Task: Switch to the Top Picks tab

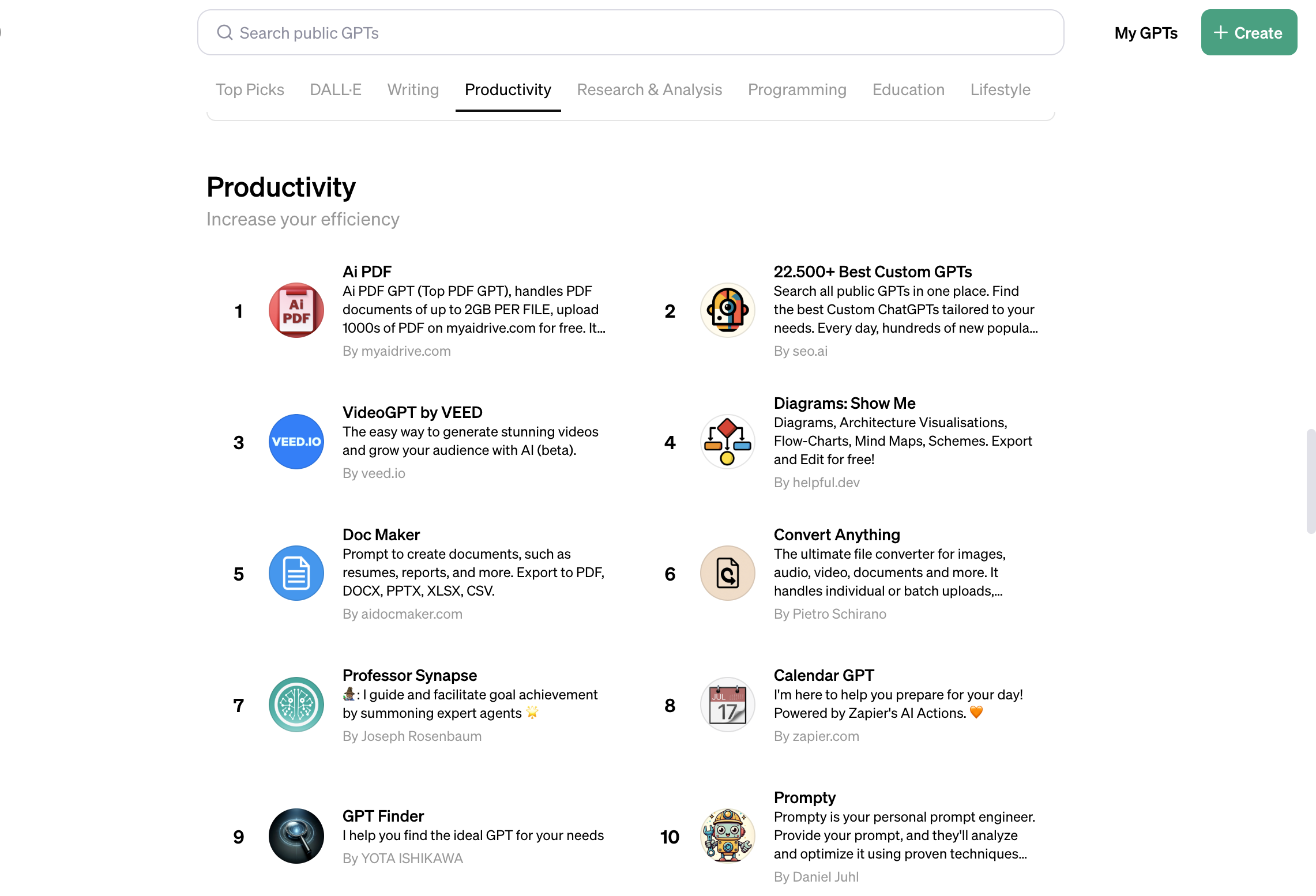Action: [250, 89]
